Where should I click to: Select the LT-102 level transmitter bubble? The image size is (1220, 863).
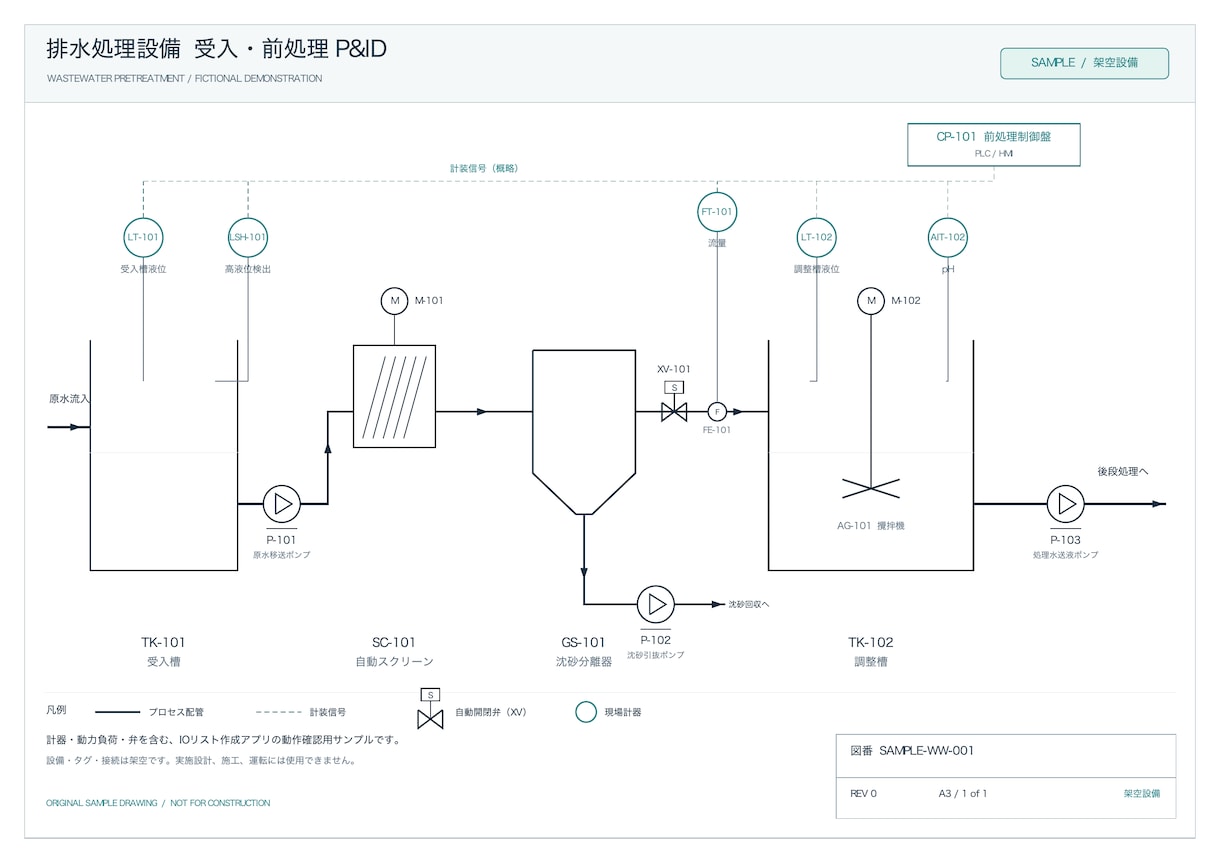[x=817, y=238]
